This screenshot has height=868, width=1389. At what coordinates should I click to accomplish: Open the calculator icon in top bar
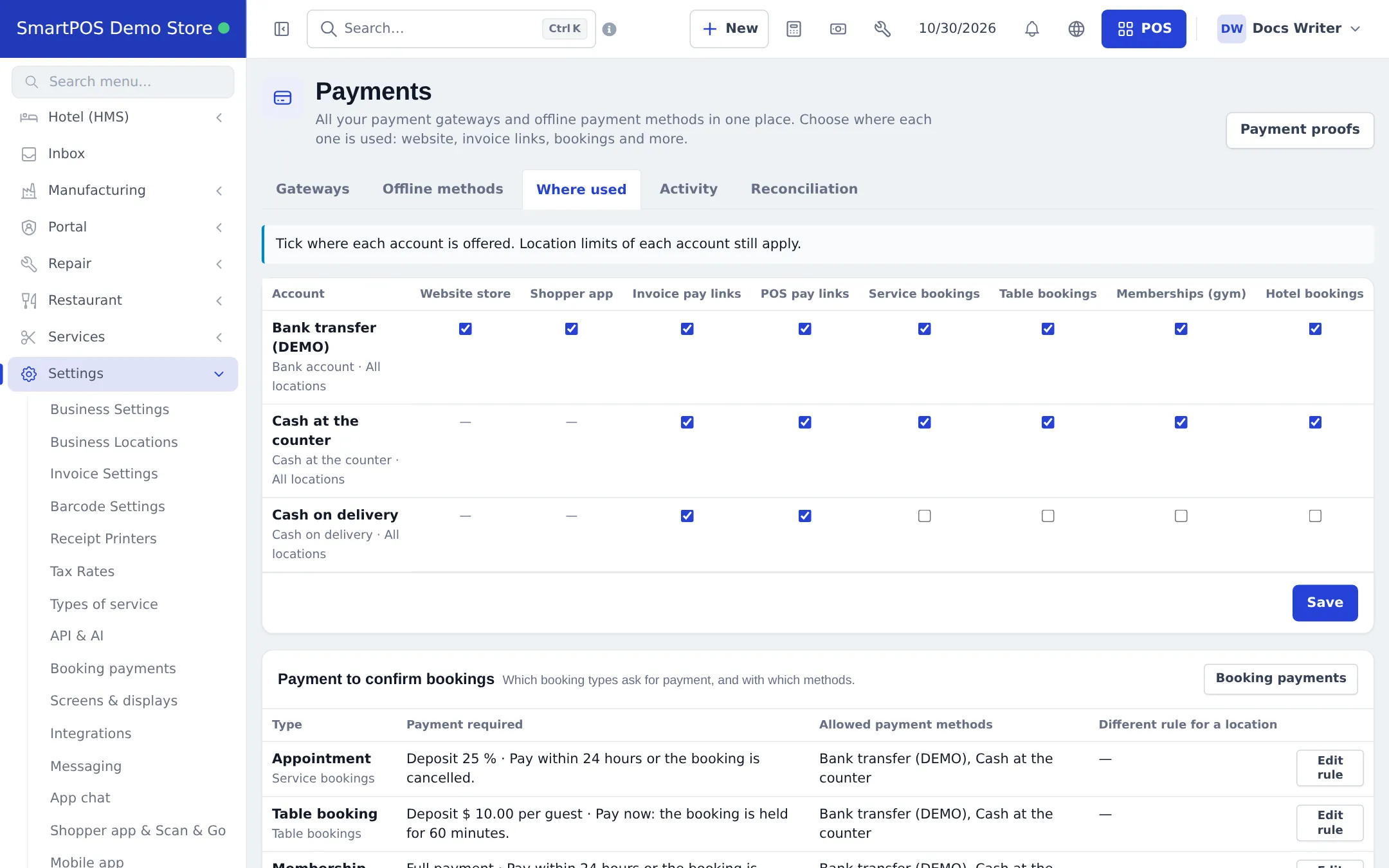(x=794, y=29)
